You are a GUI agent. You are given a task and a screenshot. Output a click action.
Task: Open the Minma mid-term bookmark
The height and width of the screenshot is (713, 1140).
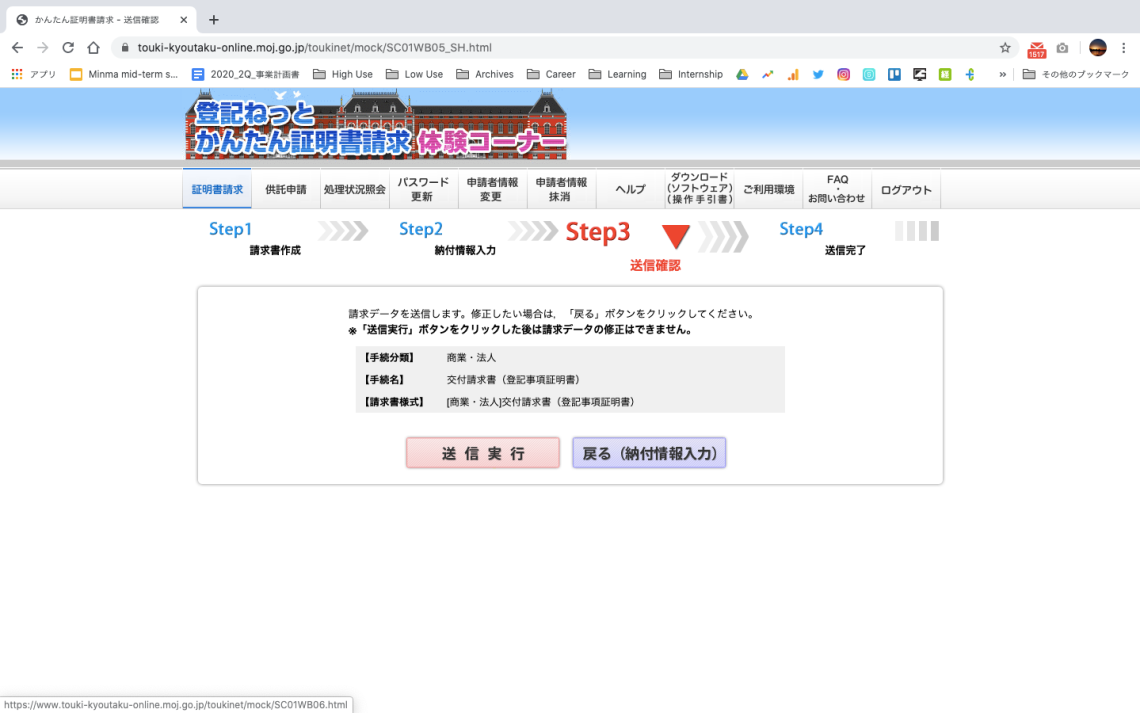[124, 74]
